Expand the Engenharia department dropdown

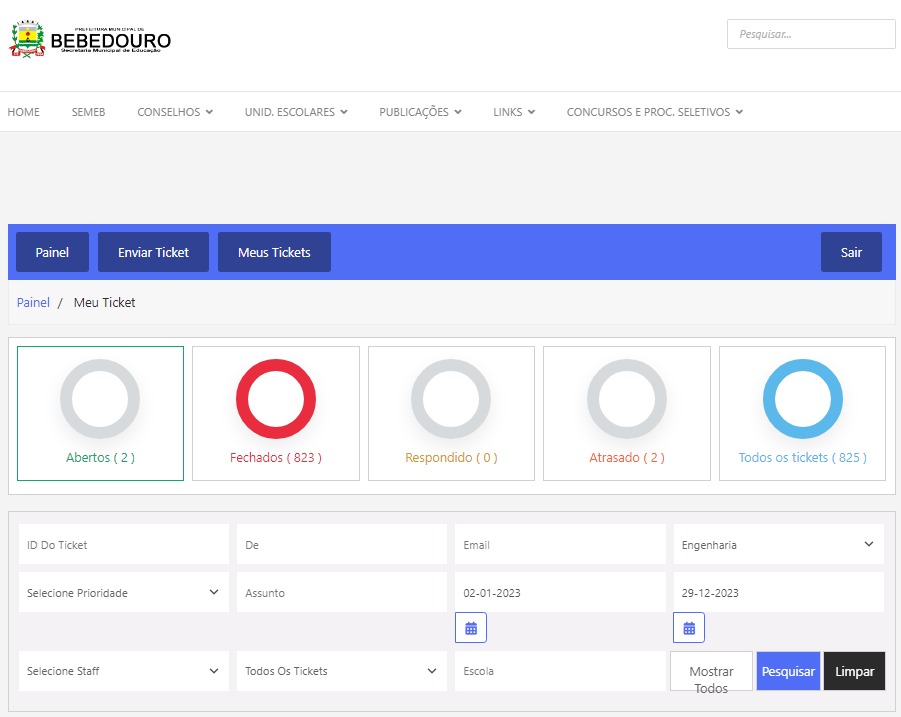[x=778, y=545]
